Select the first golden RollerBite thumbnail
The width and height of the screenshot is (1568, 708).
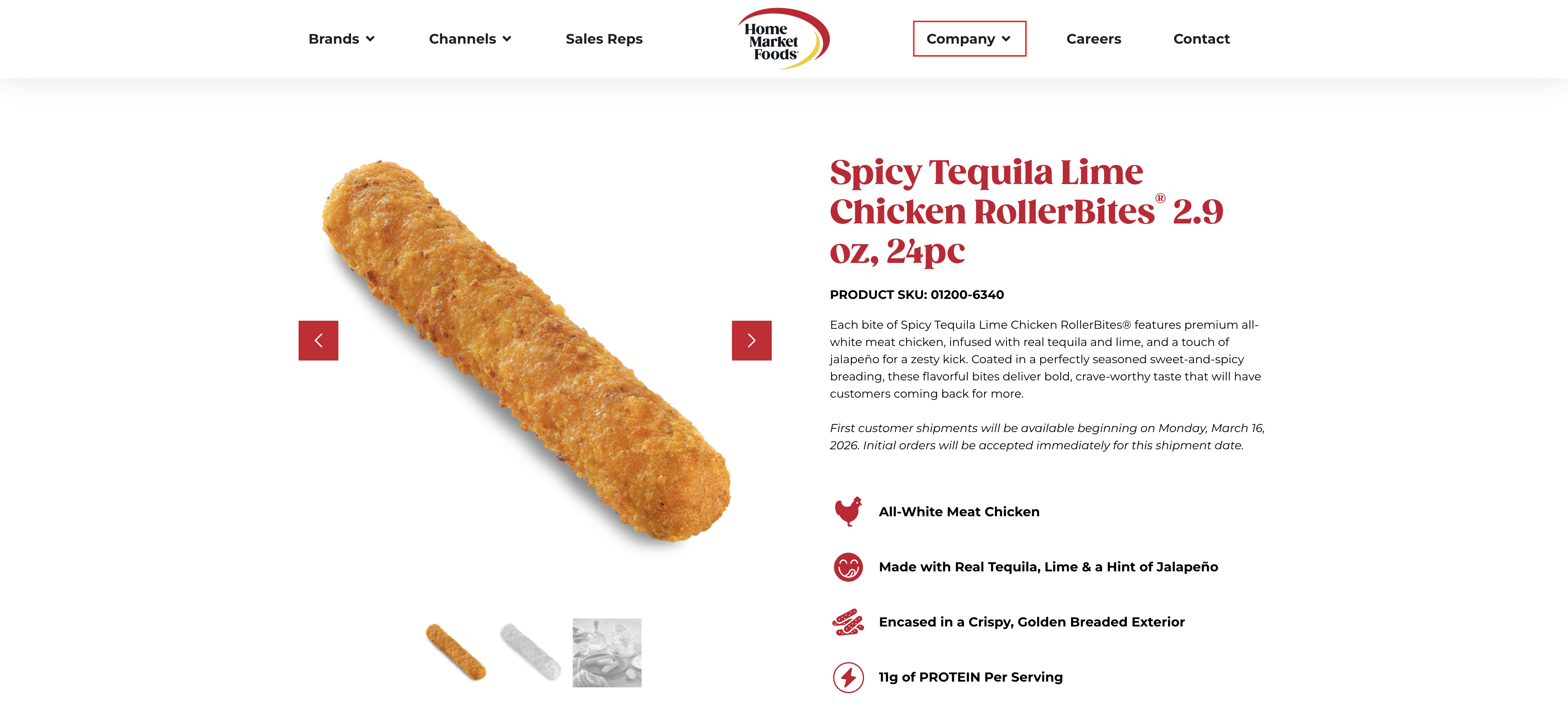tap(455, 652)
